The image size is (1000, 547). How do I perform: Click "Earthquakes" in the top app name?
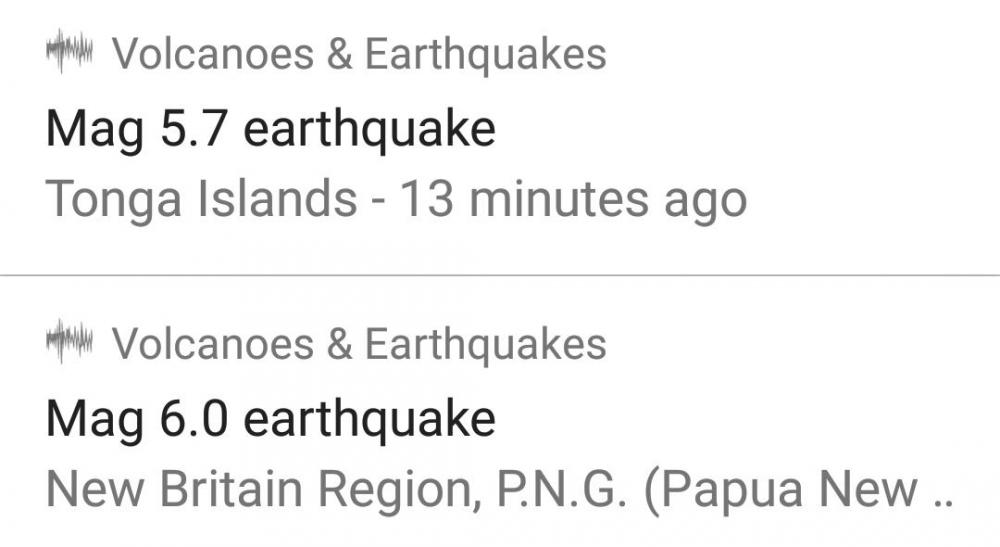point(485,55)
